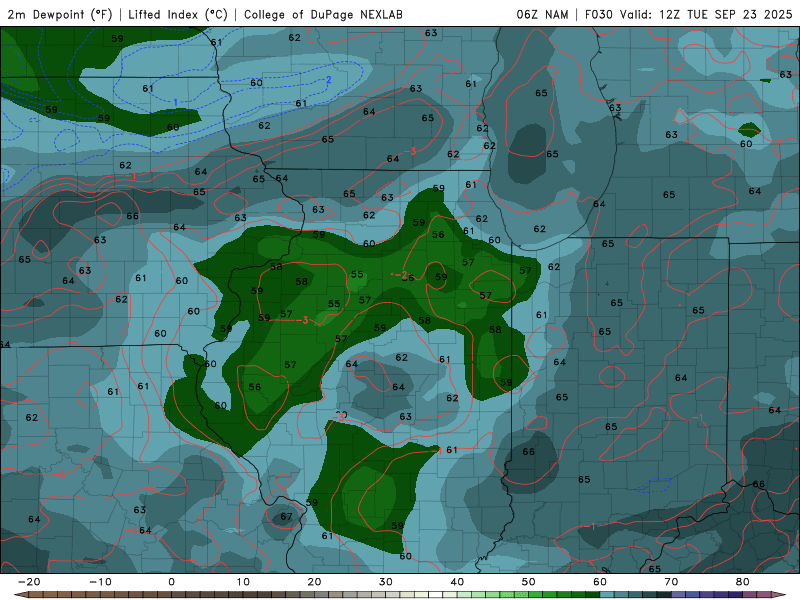
Task: Click the '80' color bar tick label
Action: coord(743,582)
